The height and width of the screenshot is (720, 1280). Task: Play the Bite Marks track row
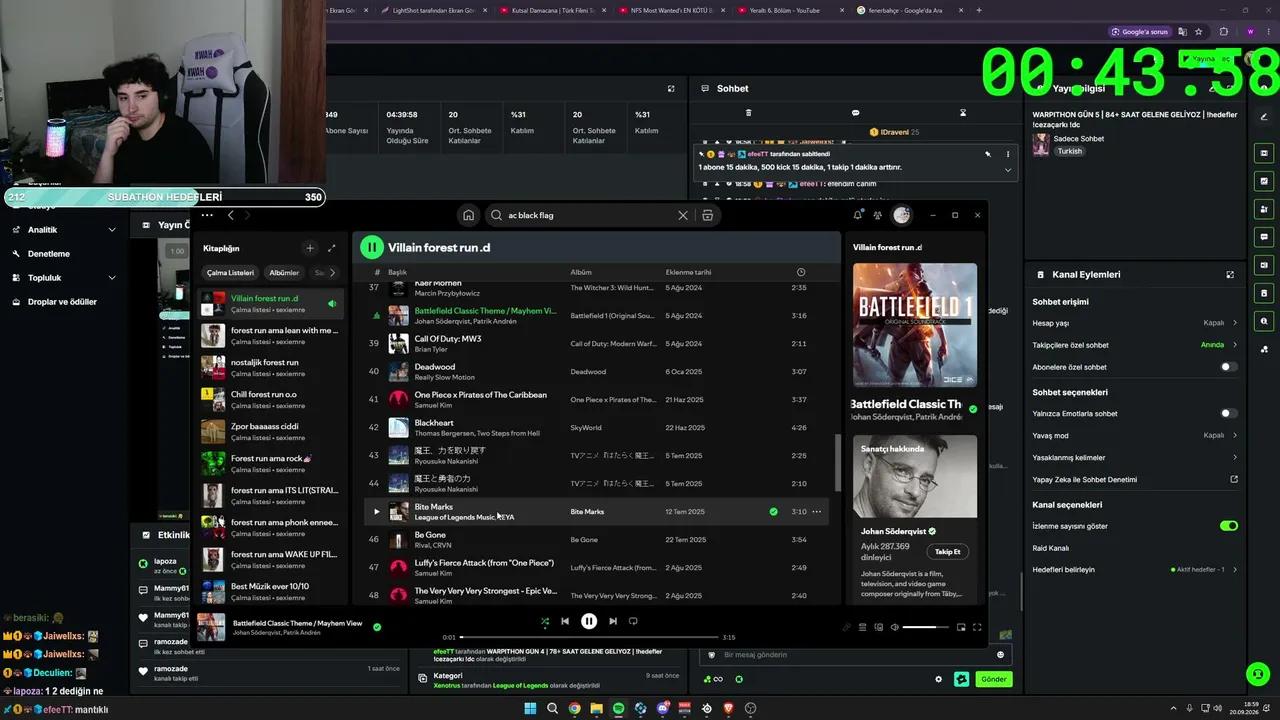pos(377,512)
